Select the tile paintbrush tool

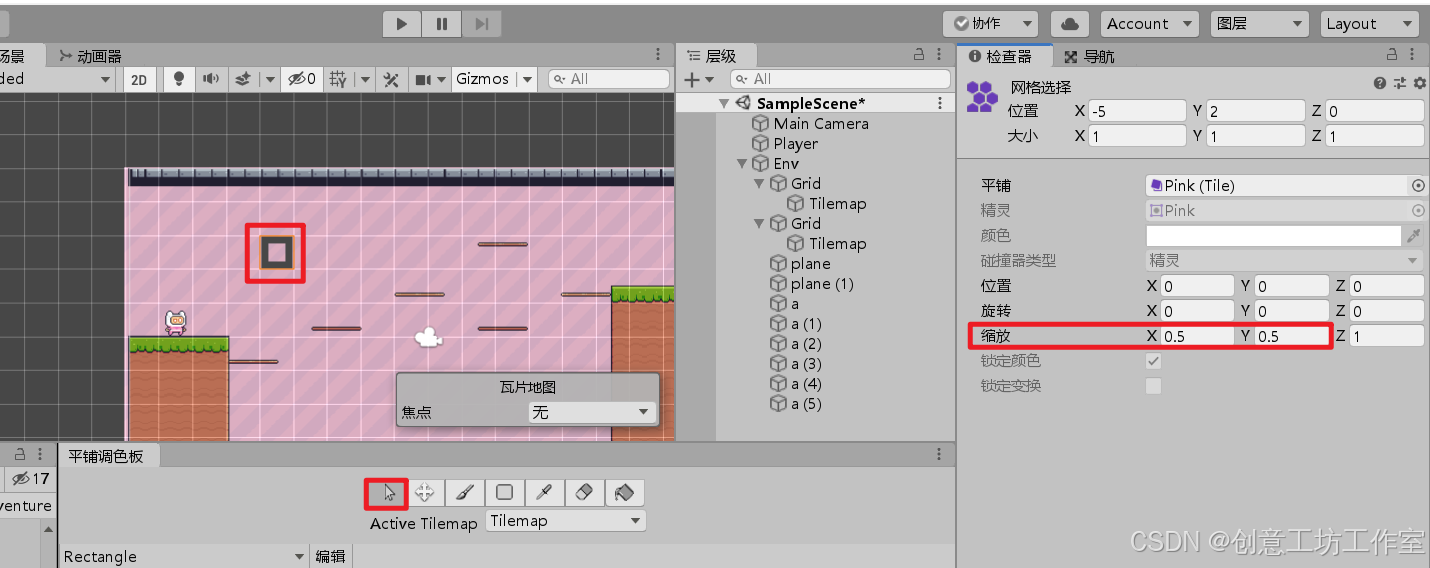(x=464, y=492)
